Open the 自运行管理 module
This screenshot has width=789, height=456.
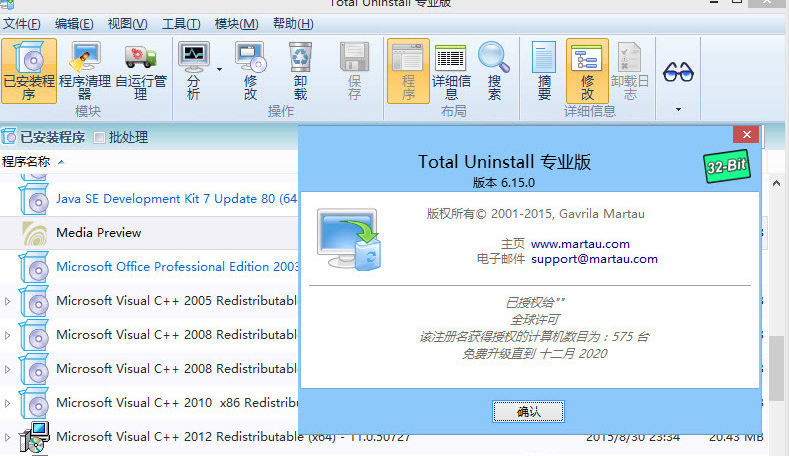click(x=141, y=71)
